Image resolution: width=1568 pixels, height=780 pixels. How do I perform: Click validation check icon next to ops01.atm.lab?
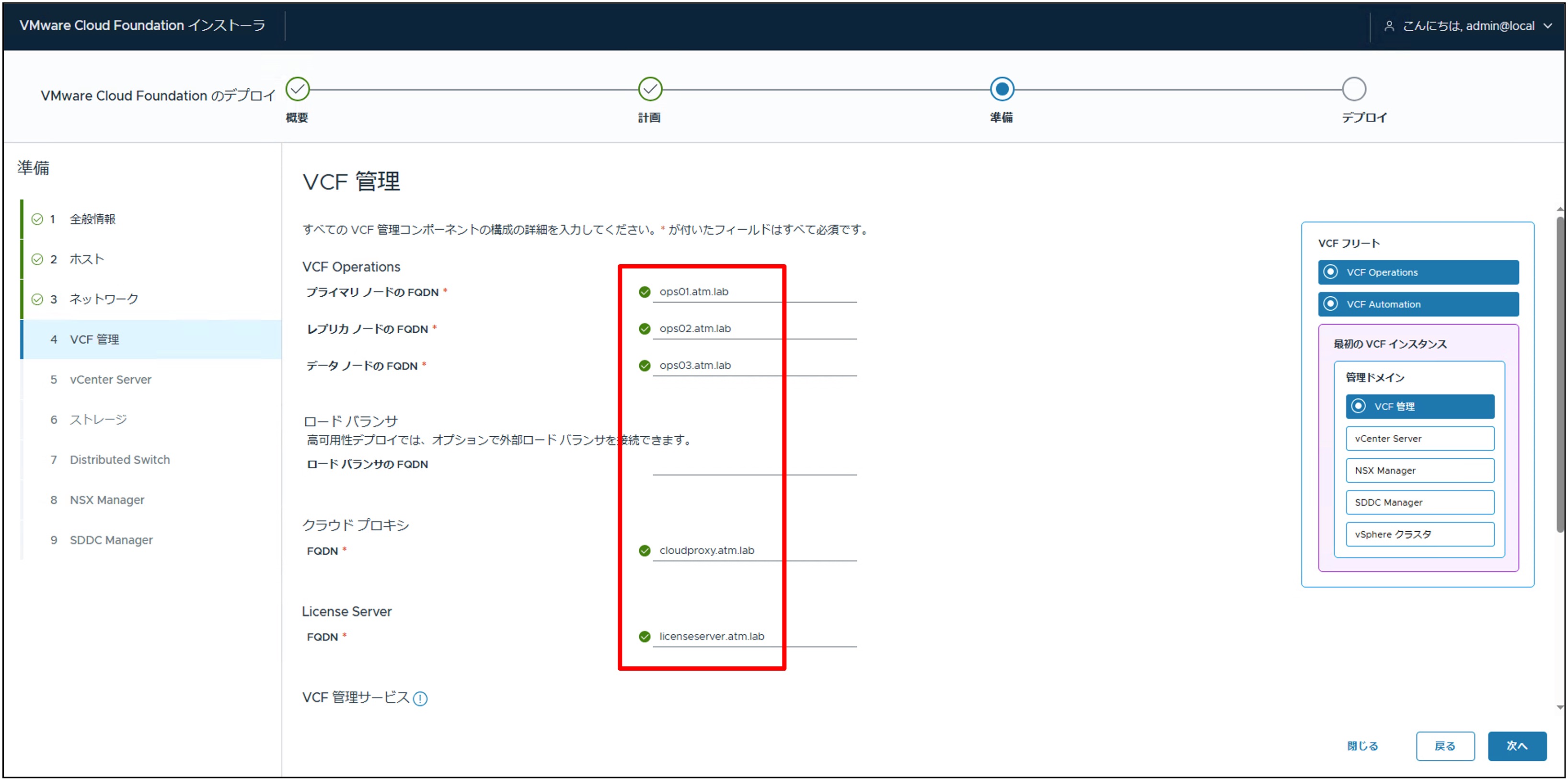[x=645, y=292]
